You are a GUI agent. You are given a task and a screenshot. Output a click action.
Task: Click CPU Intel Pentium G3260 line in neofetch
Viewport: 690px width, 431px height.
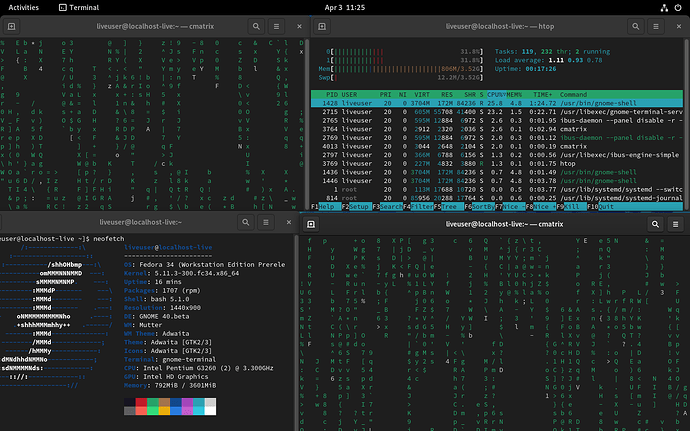(198, 368)
